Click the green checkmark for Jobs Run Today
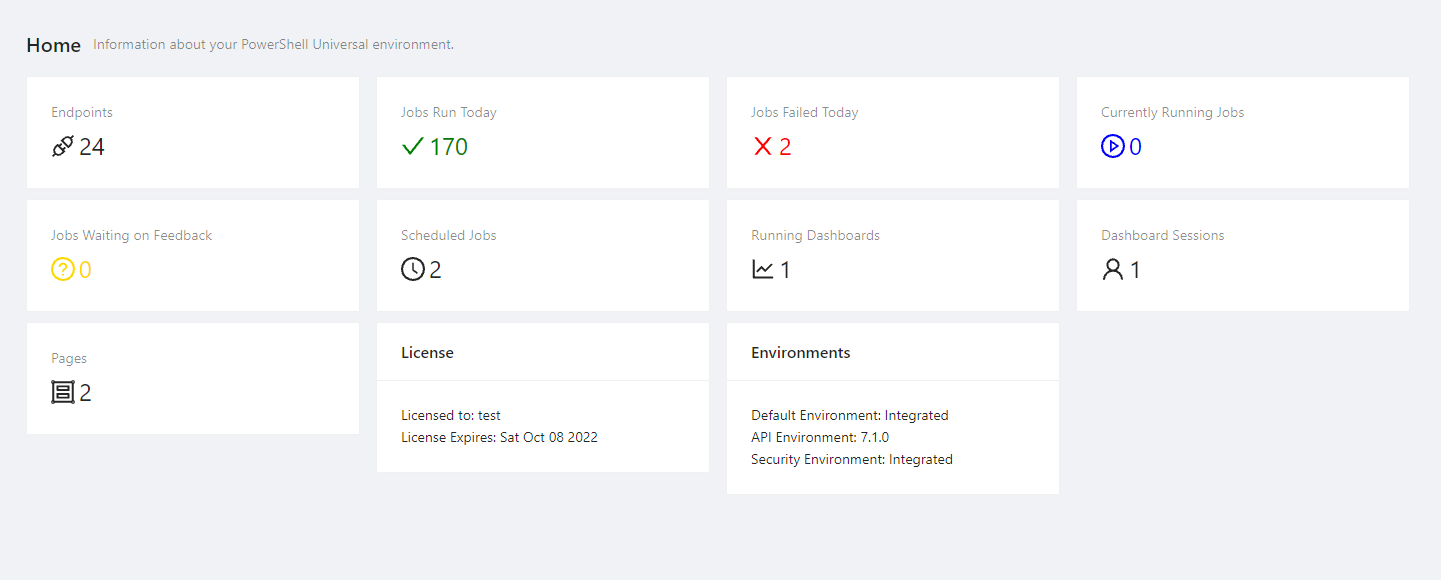 (413, 147)
